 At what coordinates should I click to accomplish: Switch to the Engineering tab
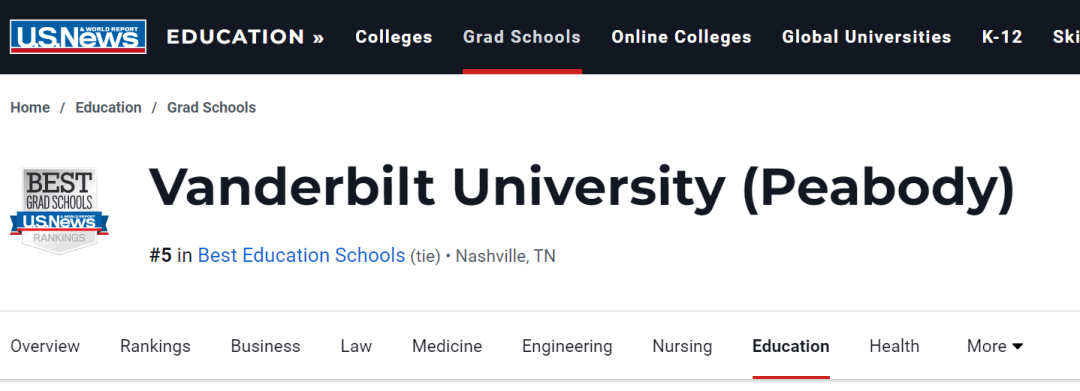(567, 346)
